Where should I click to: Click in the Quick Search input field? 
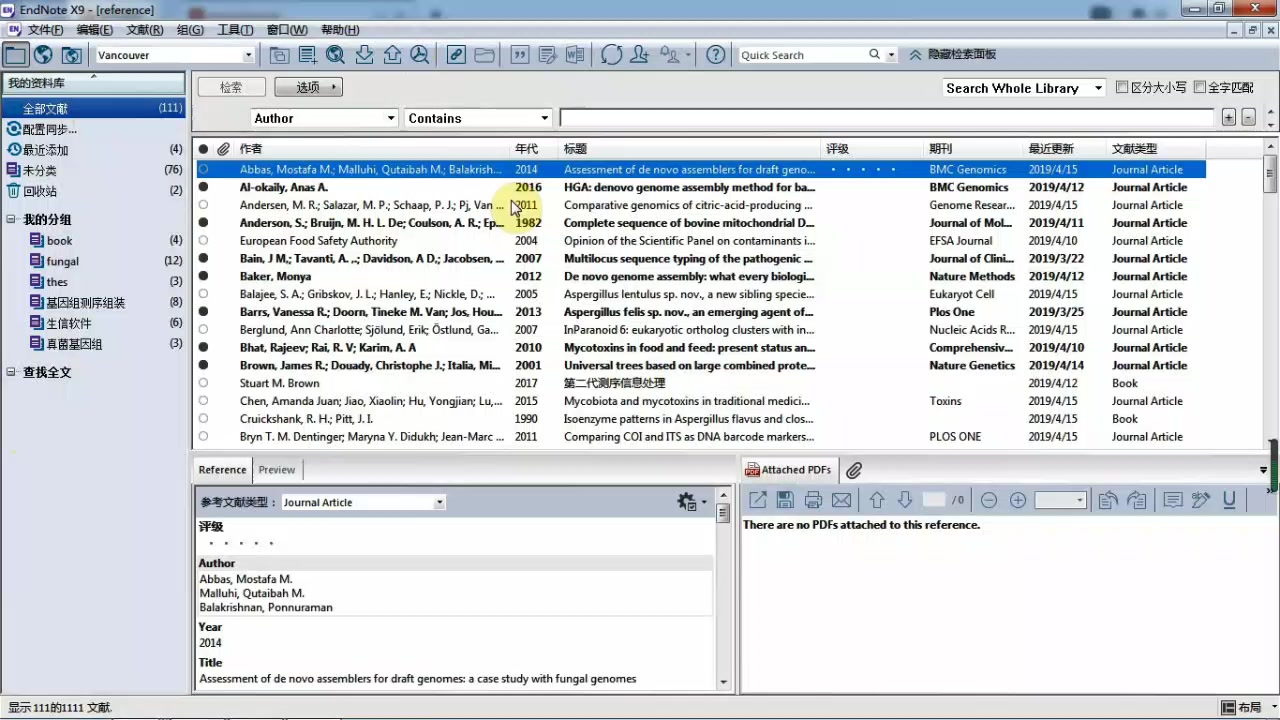click(803, 55)
